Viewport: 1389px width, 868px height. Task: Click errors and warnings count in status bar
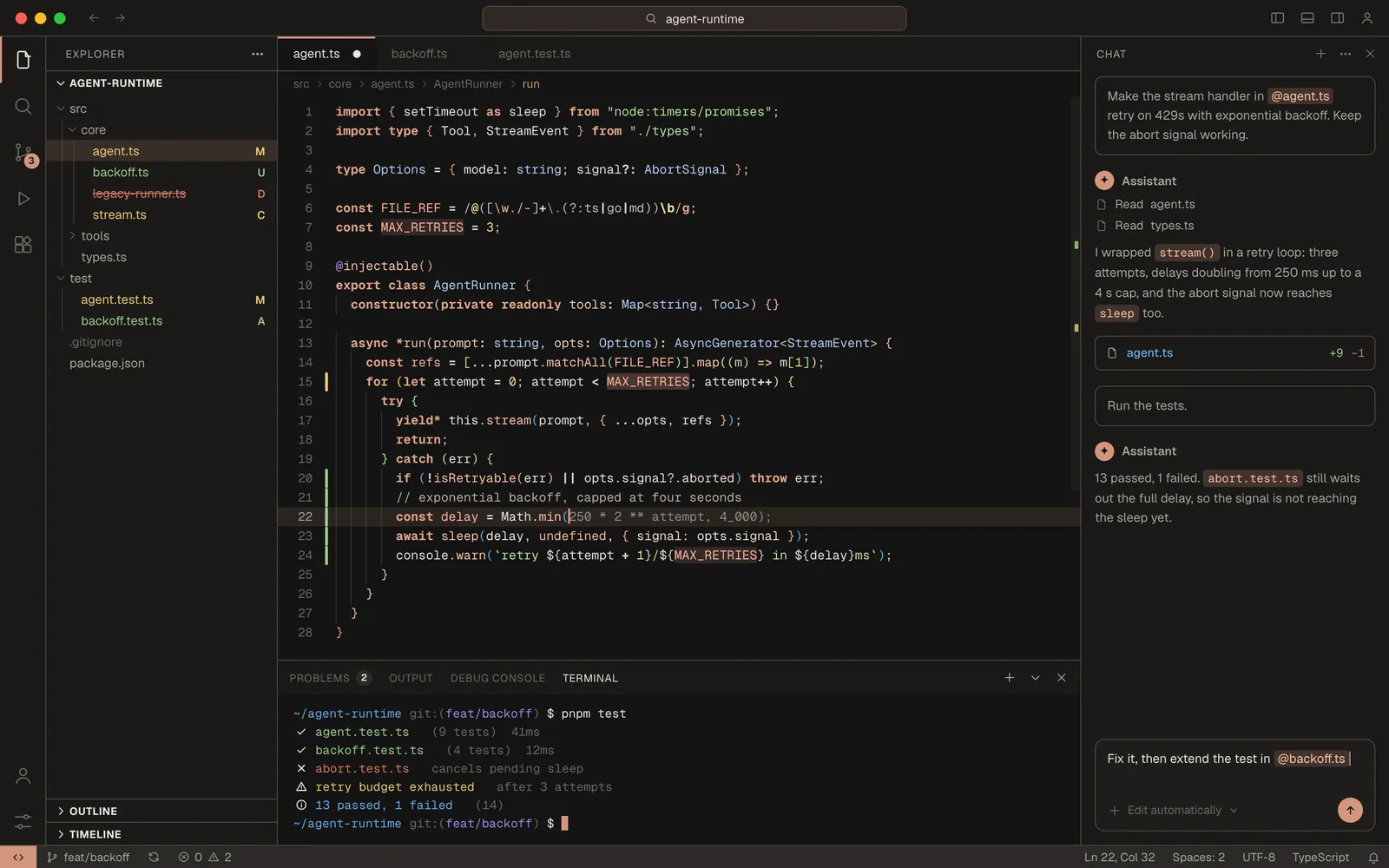pyautogui.click(x=205, y=858)
